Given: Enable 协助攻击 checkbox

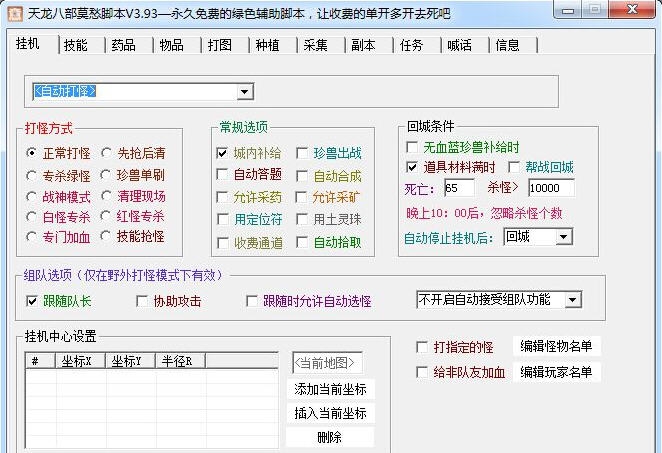Looking at the screenshot, I should pos(142,301).
